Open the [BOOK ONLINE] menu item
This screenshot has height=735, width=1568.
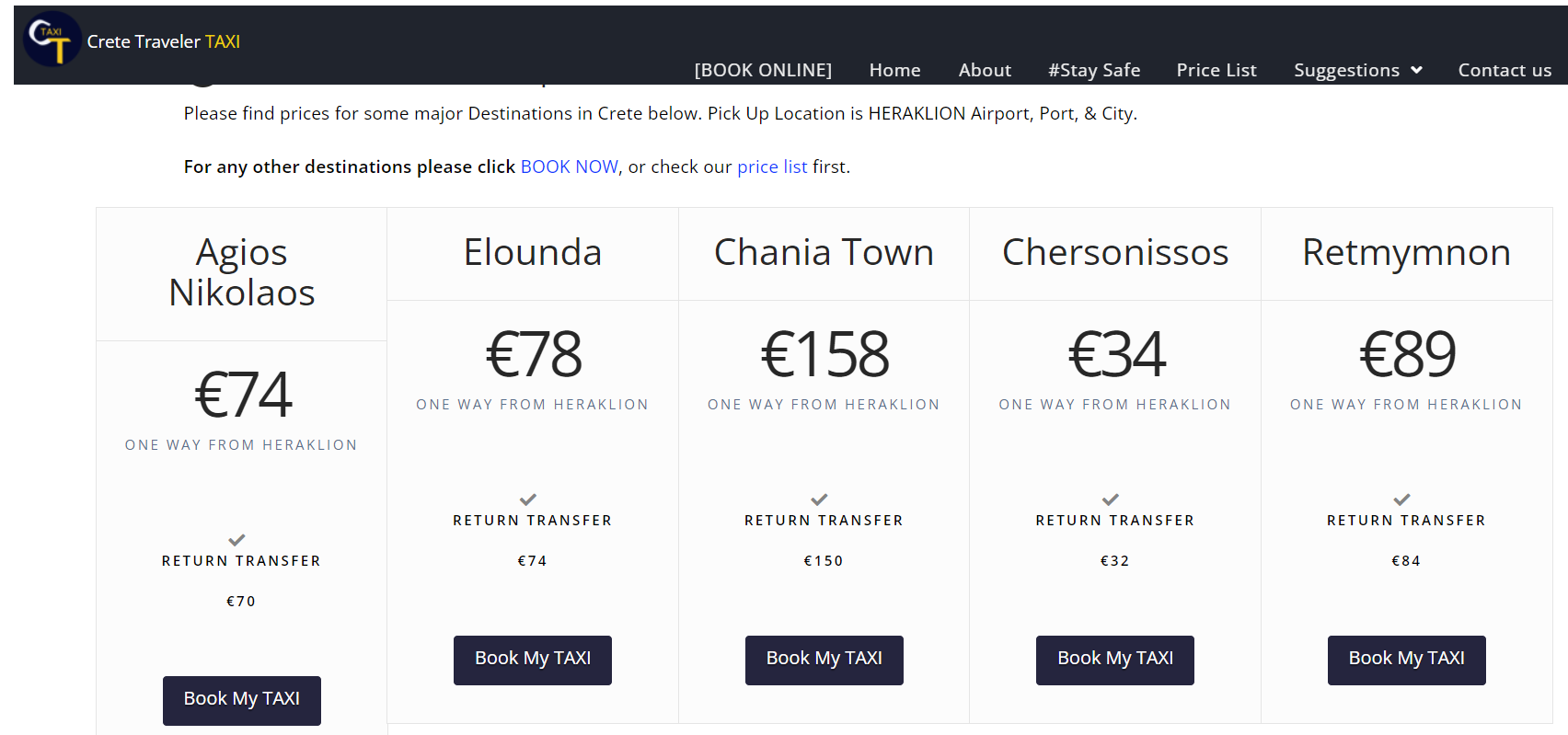point(763,70)
